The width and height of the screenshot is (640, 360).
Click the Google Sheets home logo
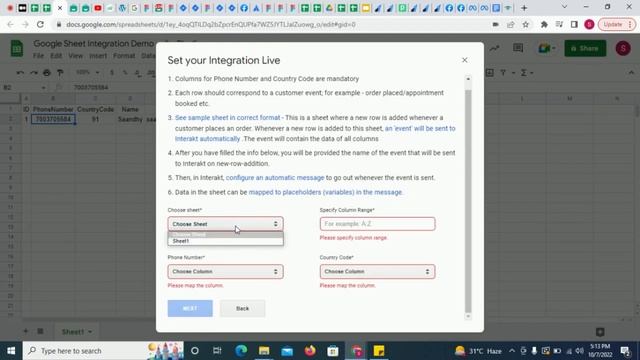[17, 49]
